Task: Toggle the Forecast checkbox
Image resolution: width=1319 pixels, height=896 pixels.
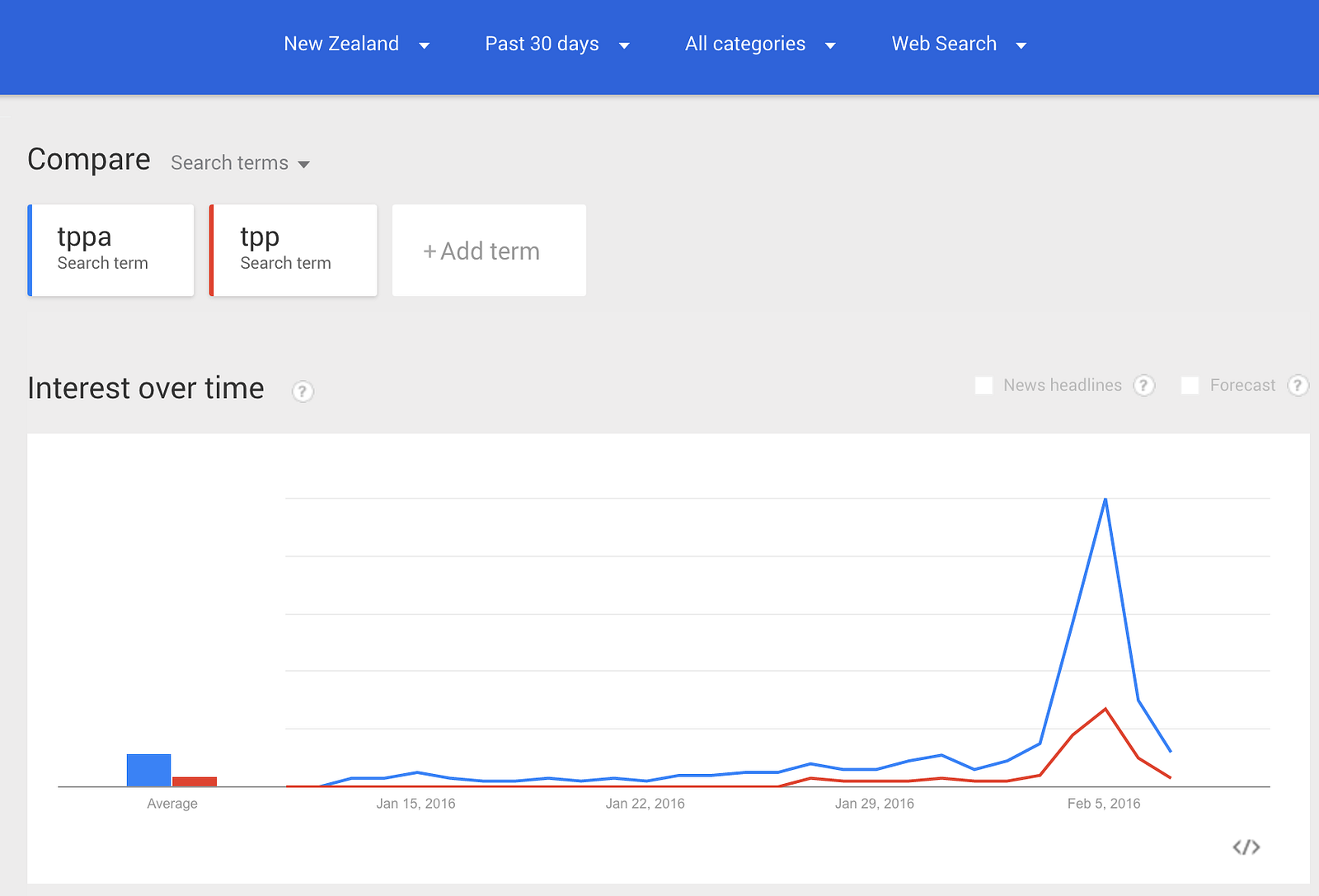Action: pyautogui.click(x=1190, y=385)
